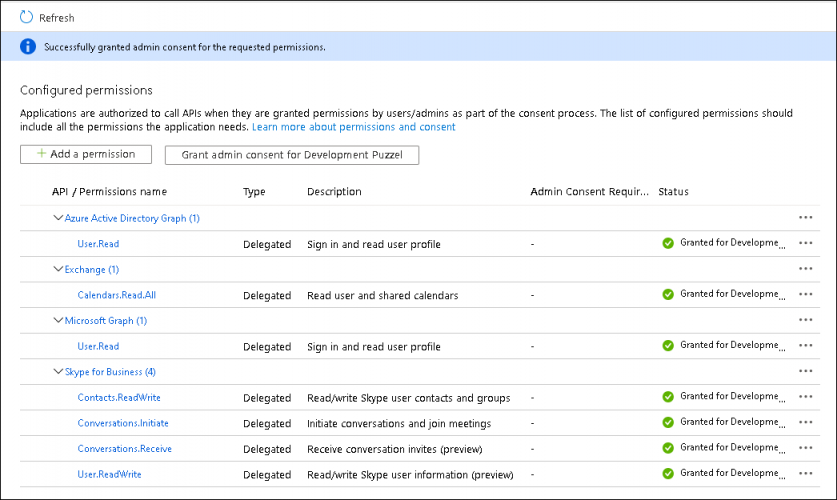Collapse the Exchange permissions group

coord(57,270)
